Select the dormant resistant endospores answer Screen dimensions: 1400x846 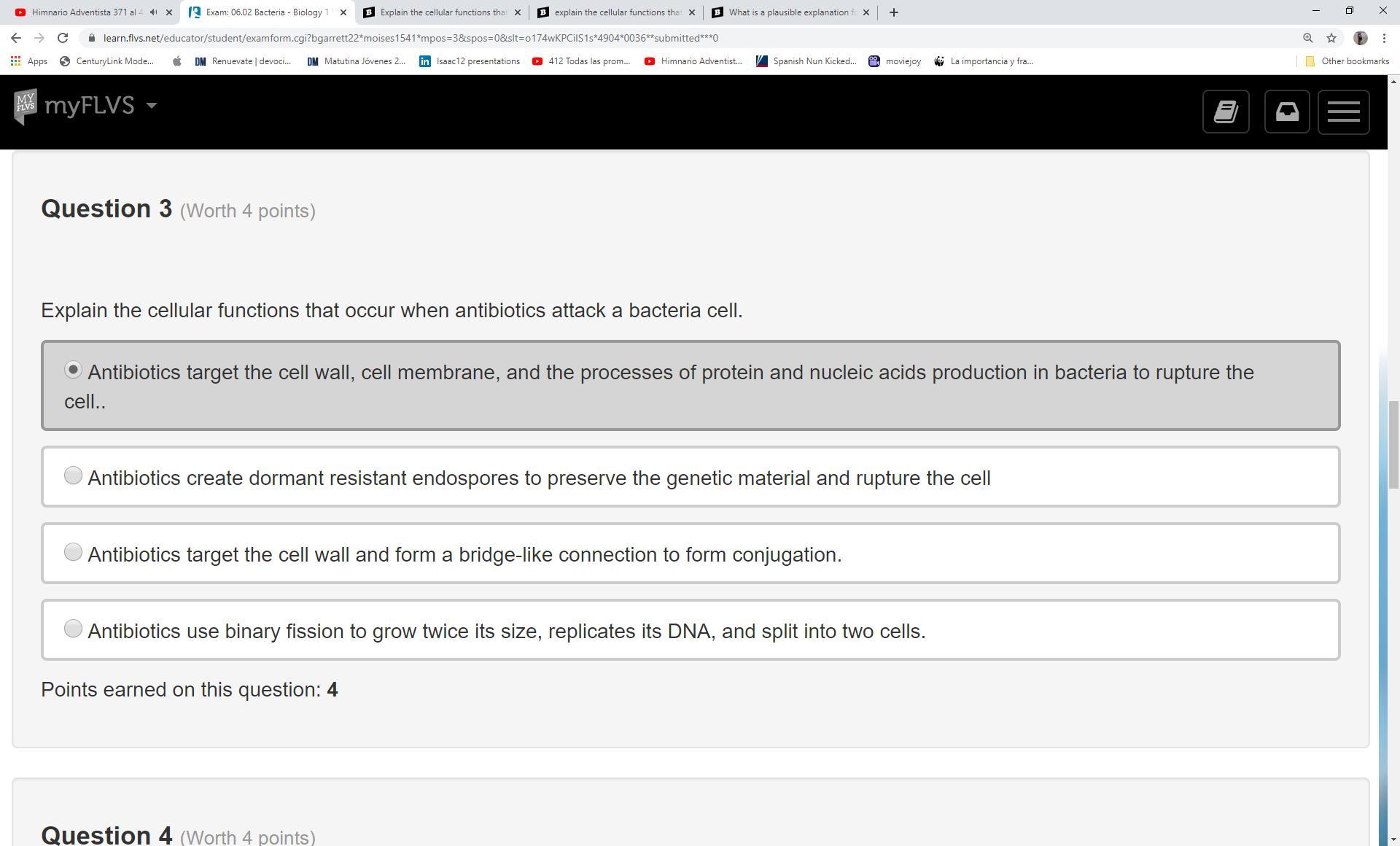pyautogui.click(x=73, y=476)
